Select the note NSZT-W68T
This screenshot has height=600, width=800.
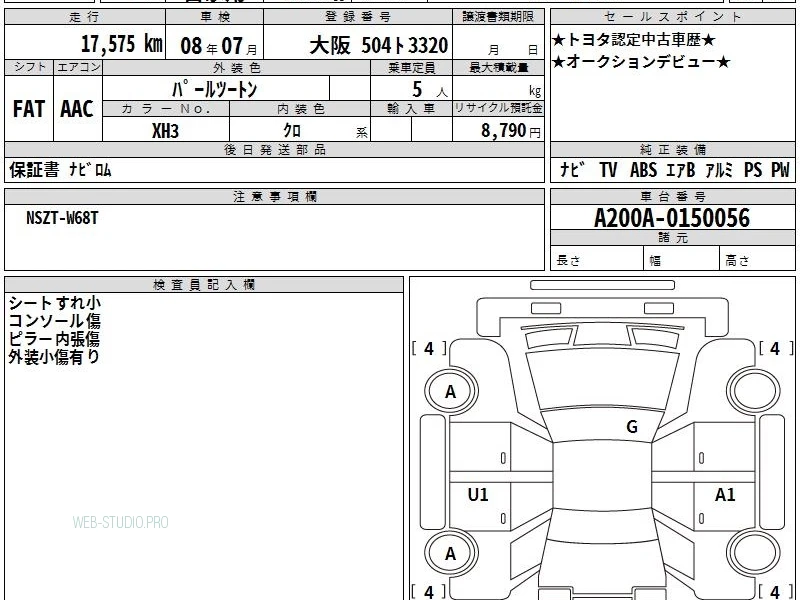pyautogui.click(x=62, y=218)
